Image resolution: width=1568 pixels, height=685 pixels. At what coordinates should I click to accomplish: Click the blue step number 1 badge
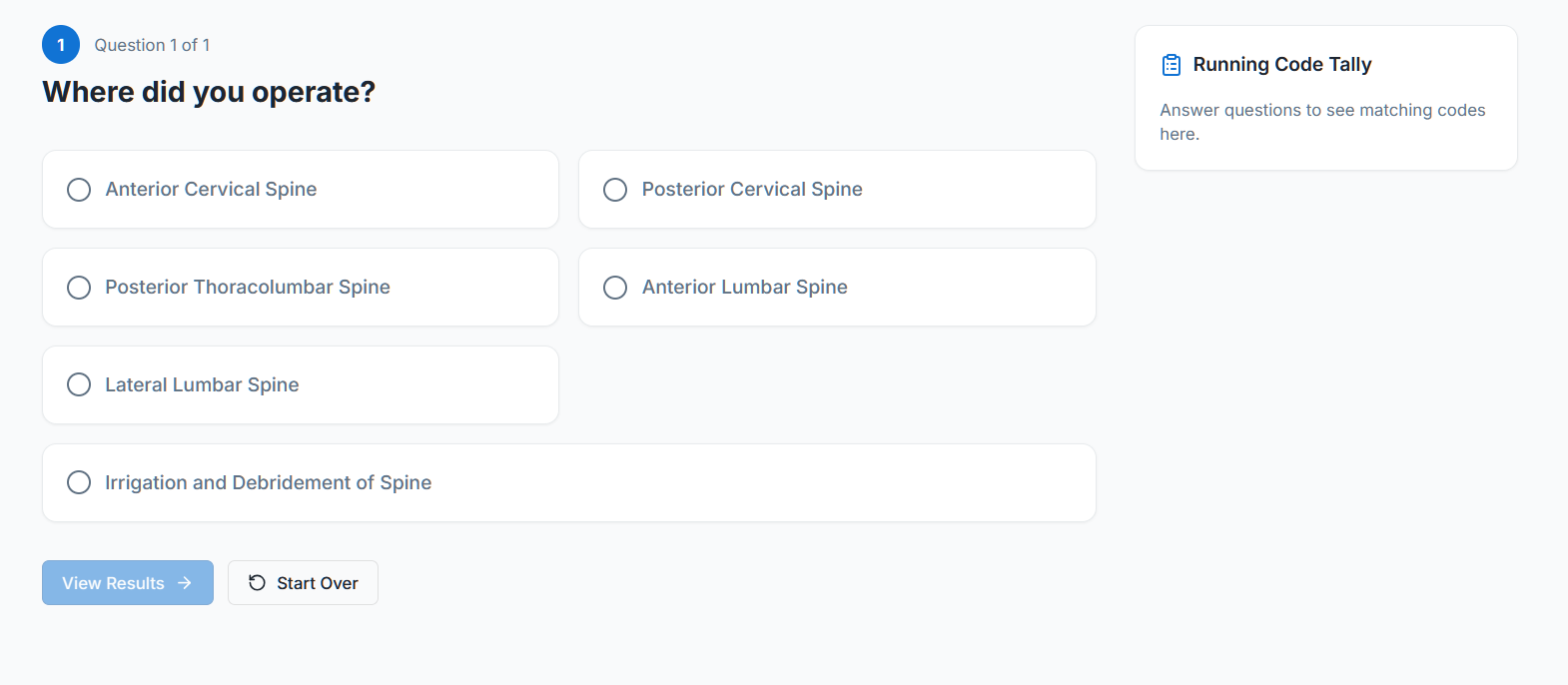61,44
